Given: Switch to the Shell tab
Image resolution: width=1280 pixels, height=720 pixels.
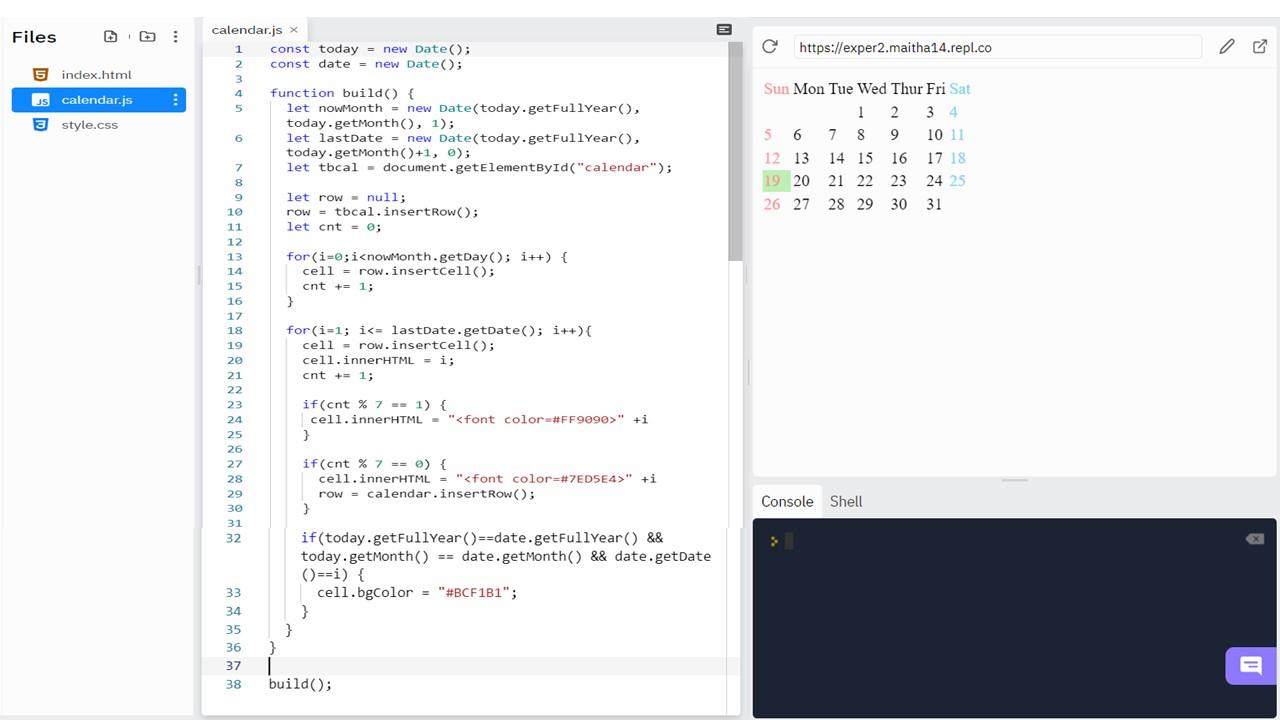Looking at the screenshot, I should coord(846,501).
